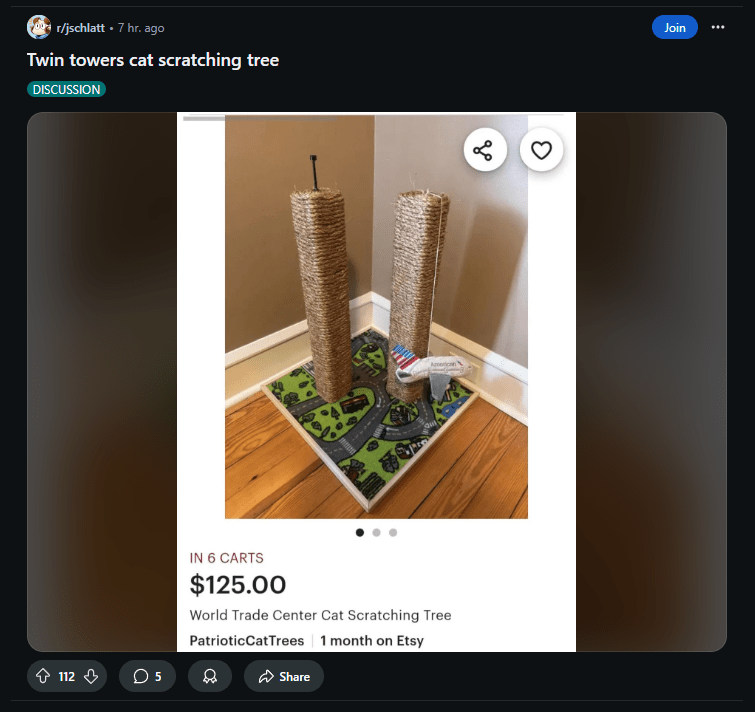Favorite the item with the heart icon

pyautogui.click(x=541, y=150)
